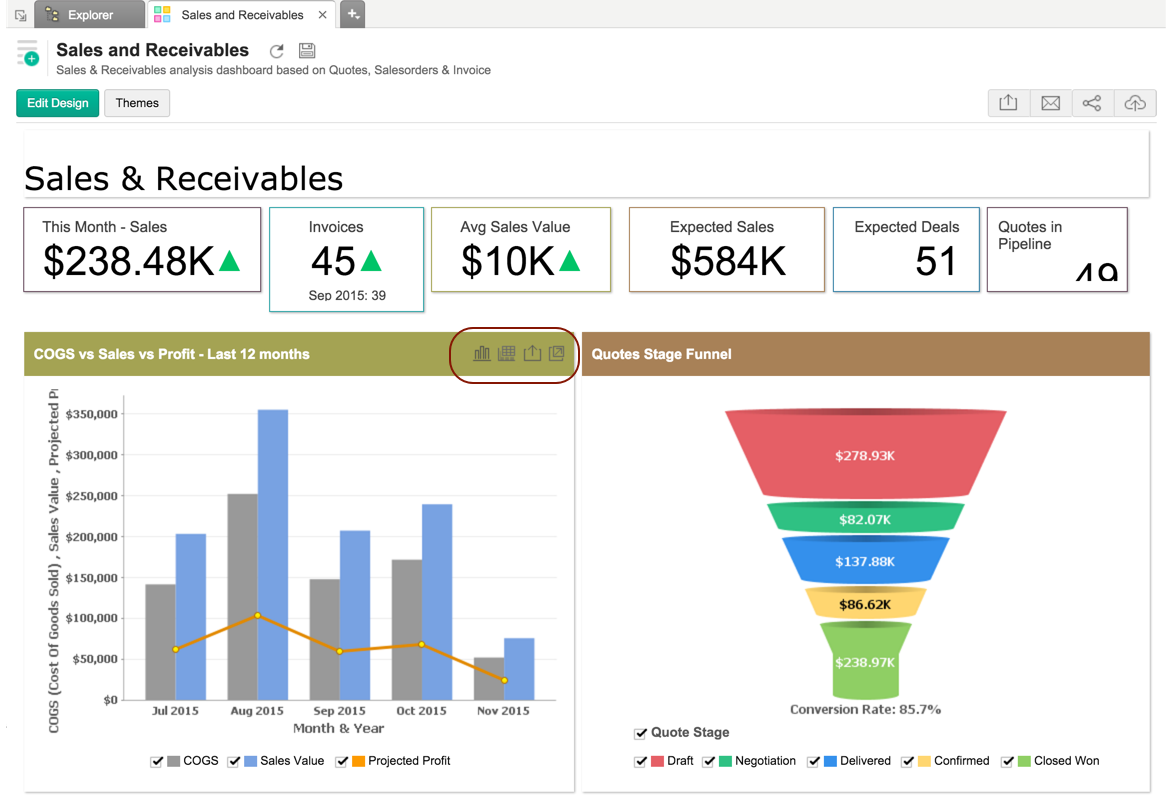The width and height of the screenshot is (1167, 802).
Task: Click the save icon next to the title
Action: [307, 51]
